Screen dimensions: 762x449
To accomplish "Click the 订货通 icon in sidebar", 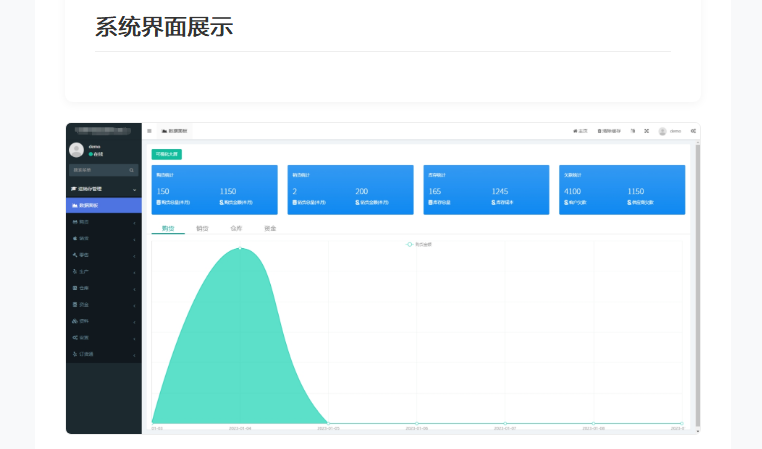I will [74, 354].
